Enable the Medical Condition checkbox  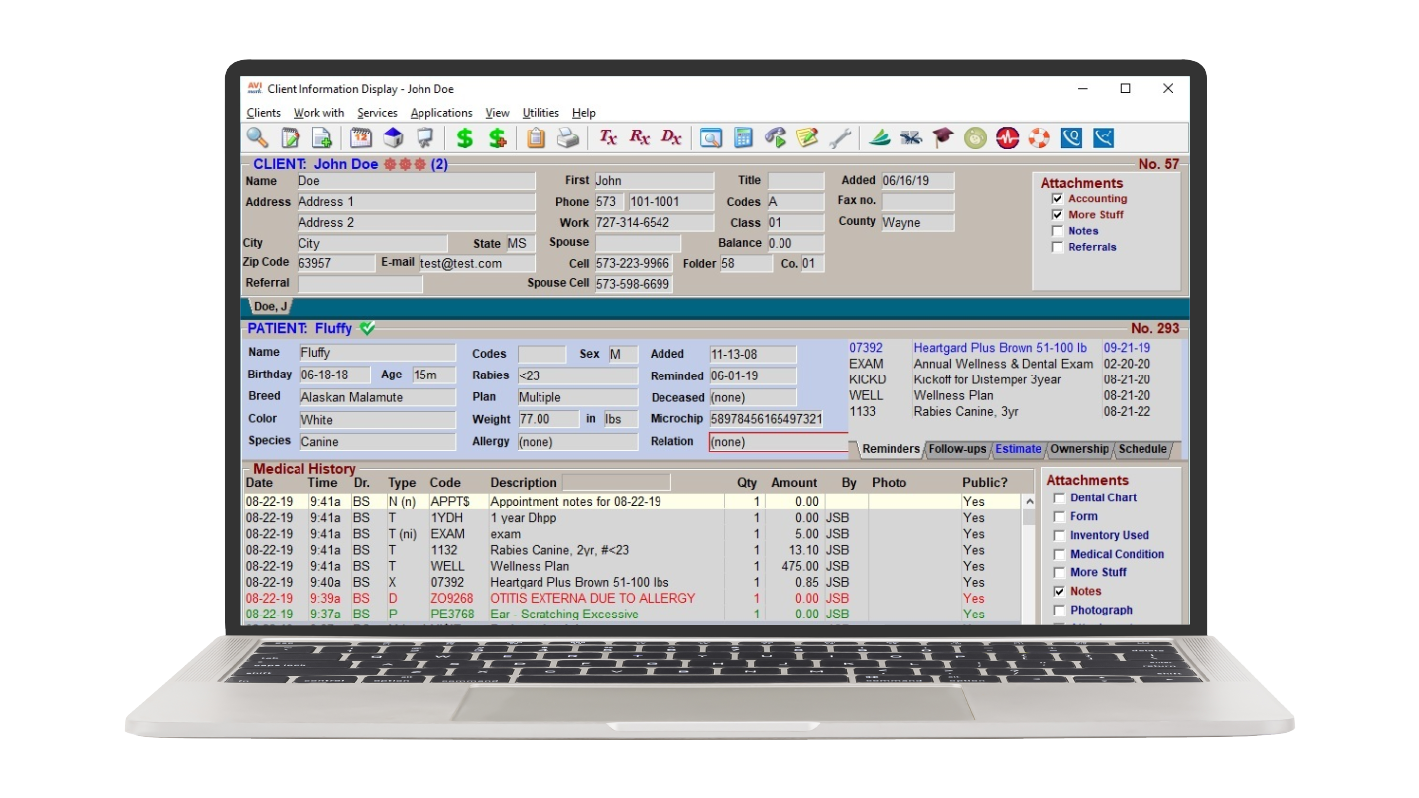(1060, 554)
